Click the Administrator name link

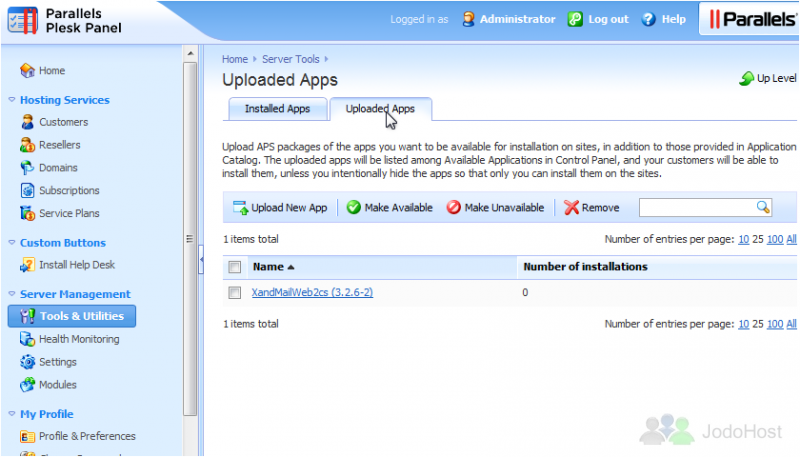coord(517,19)
